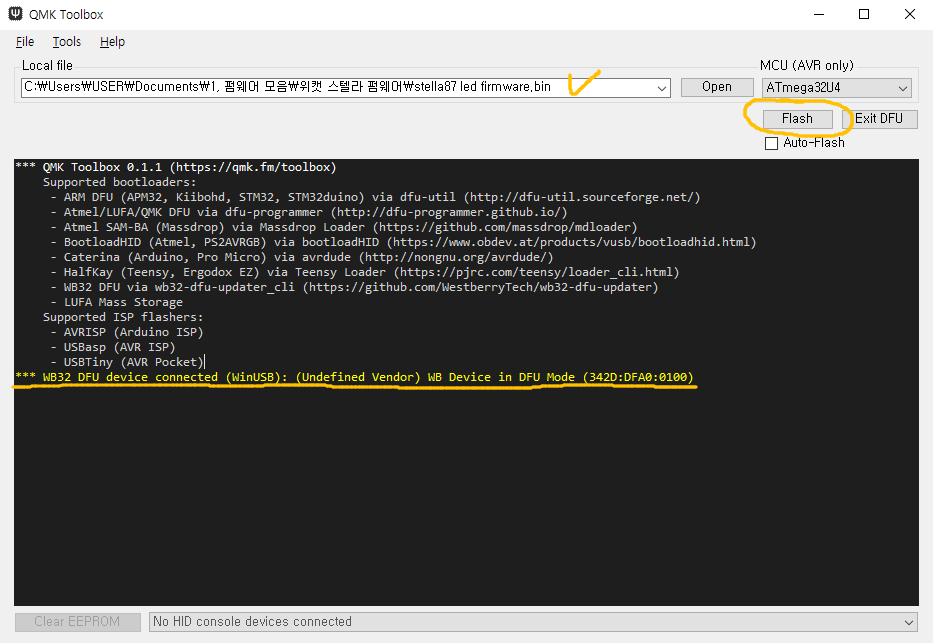Image resolution: width=933 pixels, height=643 pixels.
Task: Click the 'USBTiny (AVR Pocket)' log line
Action: pyautogui.click(x=127, y=362)
